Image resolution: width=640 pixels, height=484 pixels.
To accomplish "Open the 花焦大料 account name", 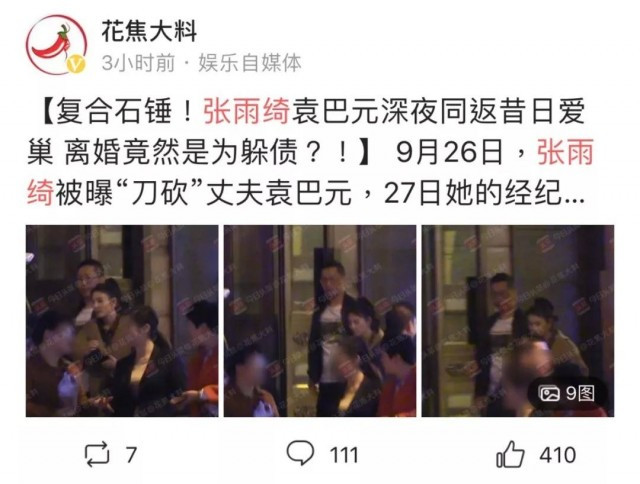I will click(x=149, y=32).
